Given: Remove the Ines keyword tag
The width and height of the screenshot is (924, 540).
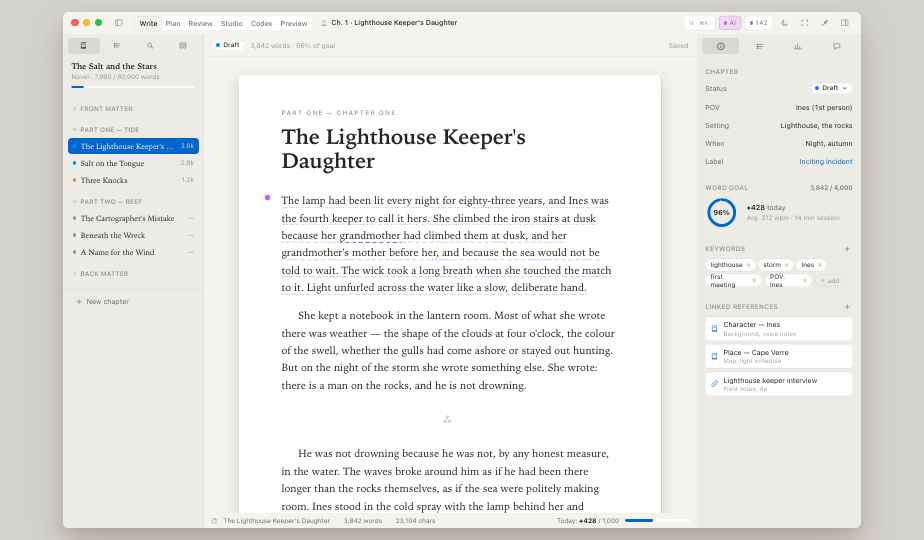Looking at the screenshot, I should point(820,265).
